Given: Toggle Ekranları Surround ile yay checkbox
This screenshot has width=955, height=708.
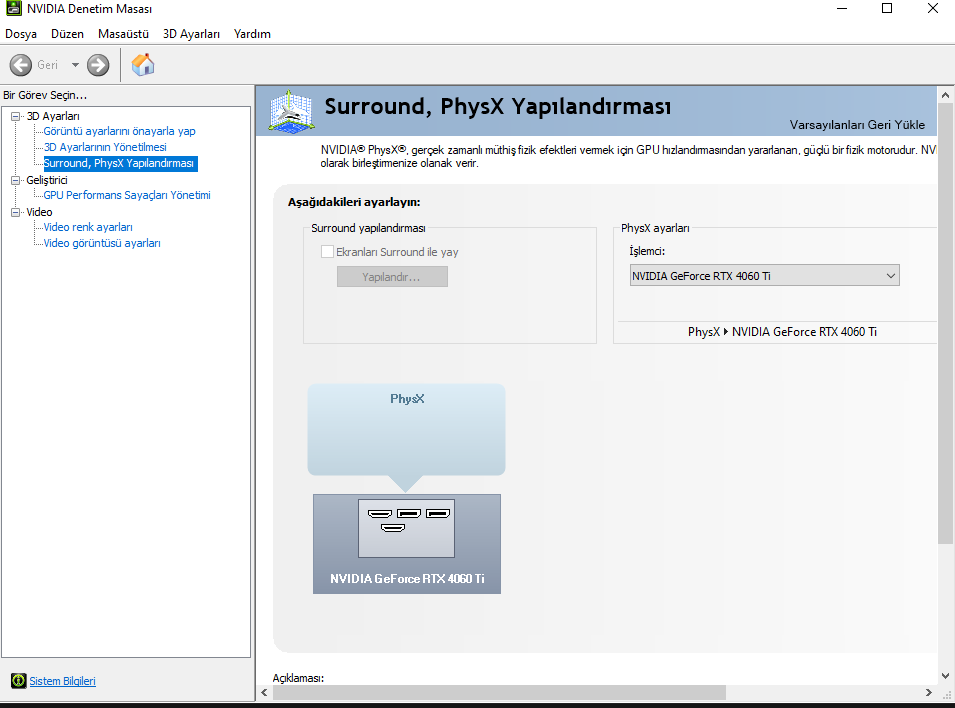Looking at the screenshot, I should pyautogui.click(x=328, y=252).
